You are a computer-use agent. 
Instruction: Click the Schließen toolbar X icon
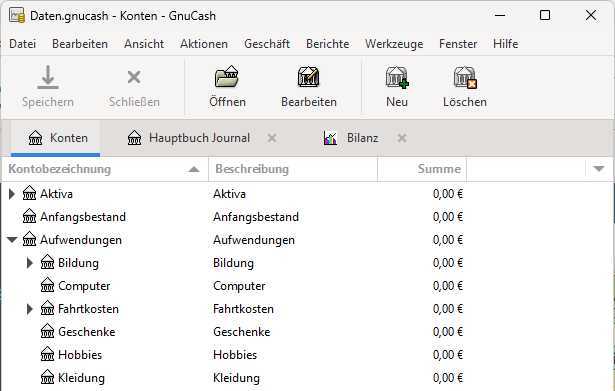134,77
